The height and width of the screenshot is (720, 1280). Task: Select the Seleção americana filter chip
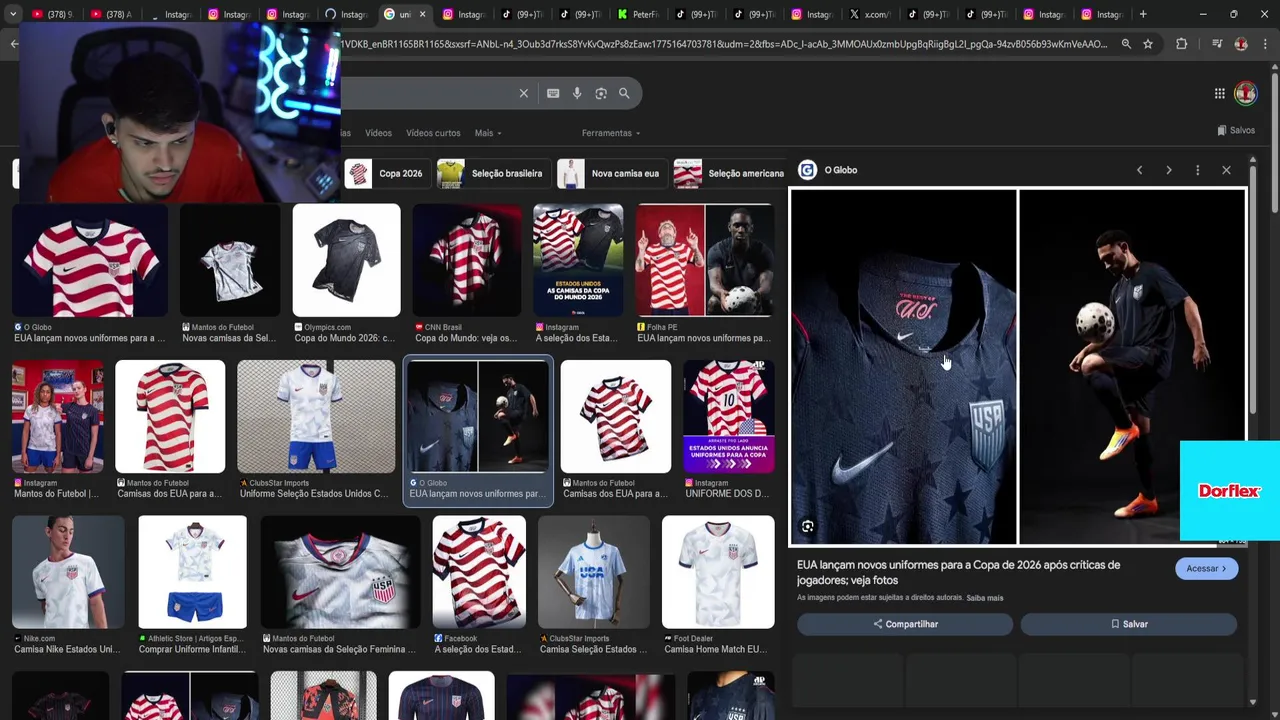pos(730,173)
